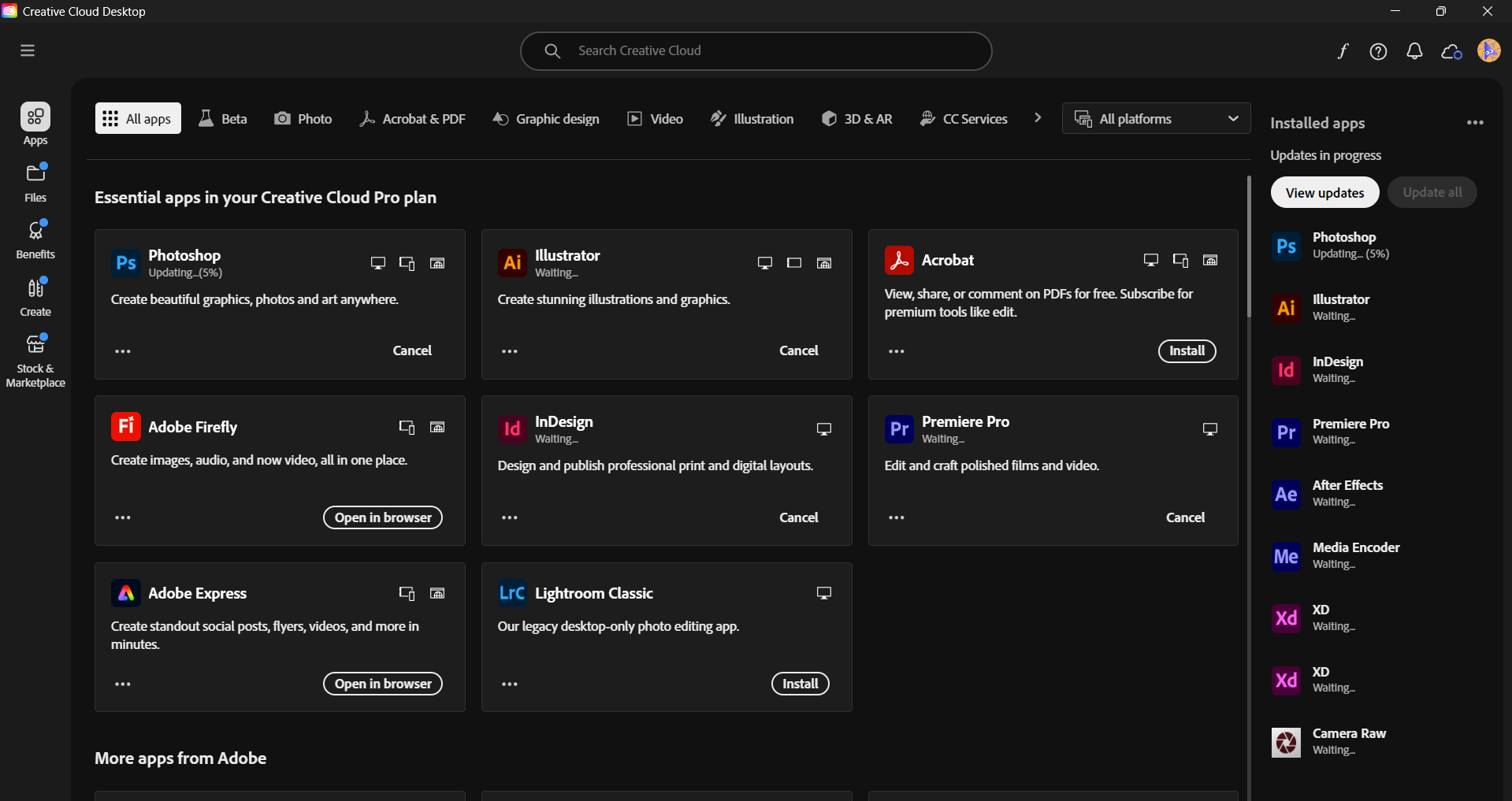Click the desktop platform icon on Lightroom Classic card

[824, 593]
